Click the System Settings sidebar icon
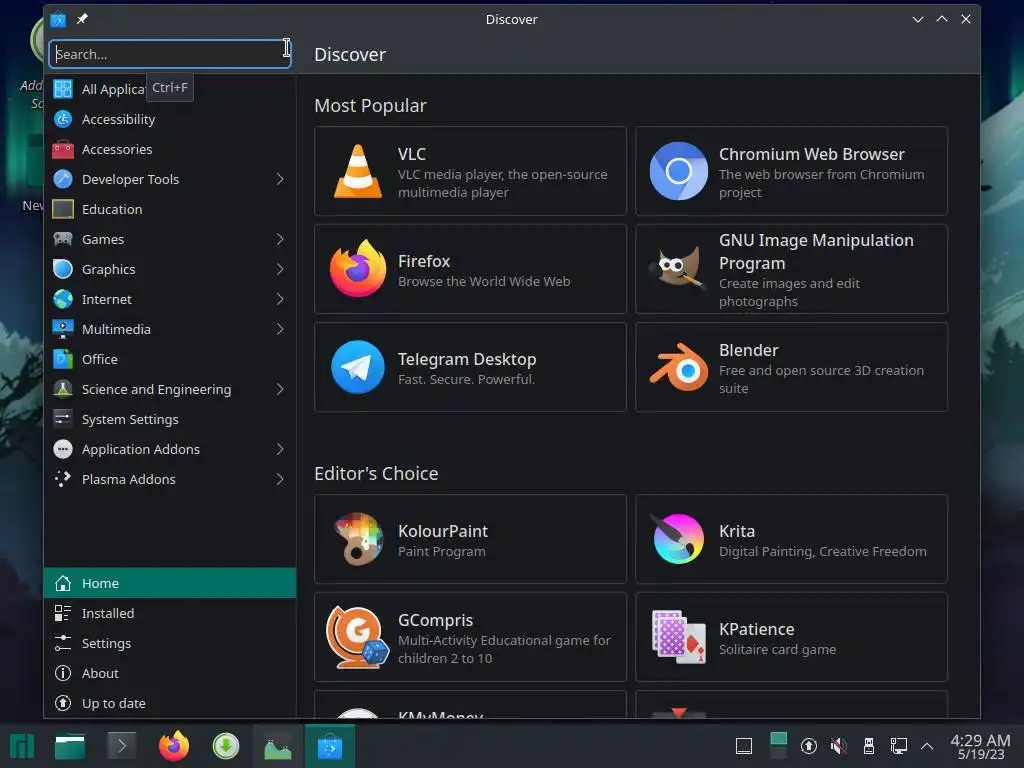 click(x=63, y=419)
